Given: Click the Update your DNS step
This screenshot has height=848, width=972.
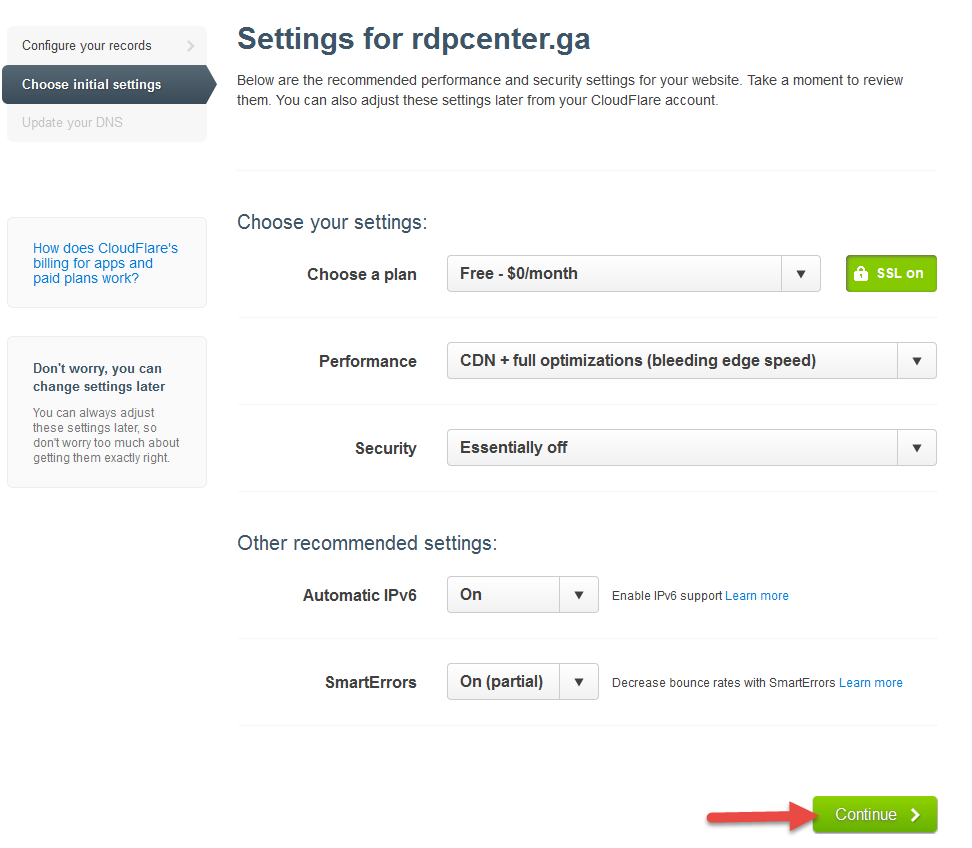Looking at the screenshot, I should coord(73,123).
